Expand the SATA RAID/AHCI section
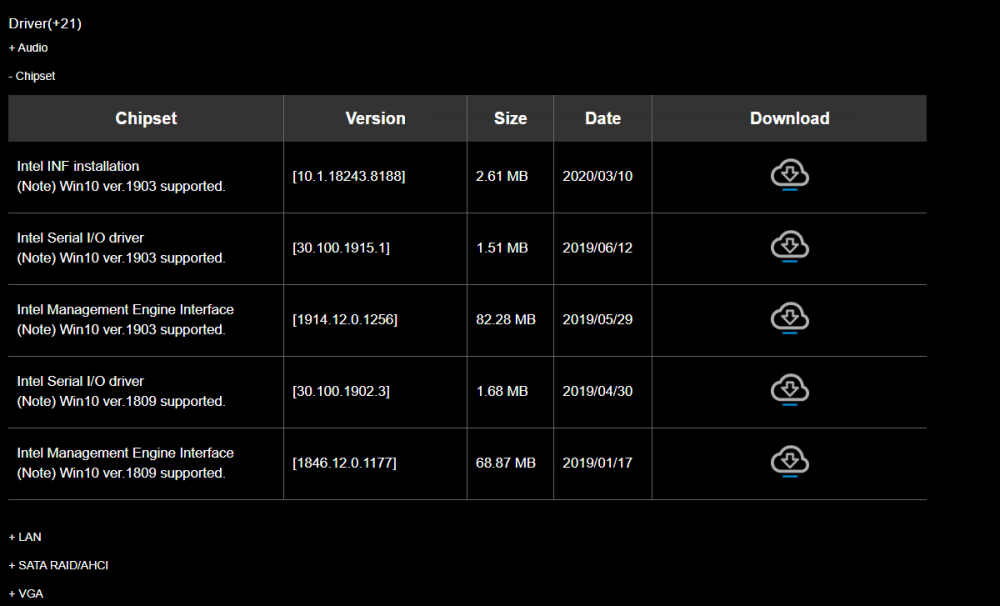The image size is (1000, 606). (x=58, y=565)
